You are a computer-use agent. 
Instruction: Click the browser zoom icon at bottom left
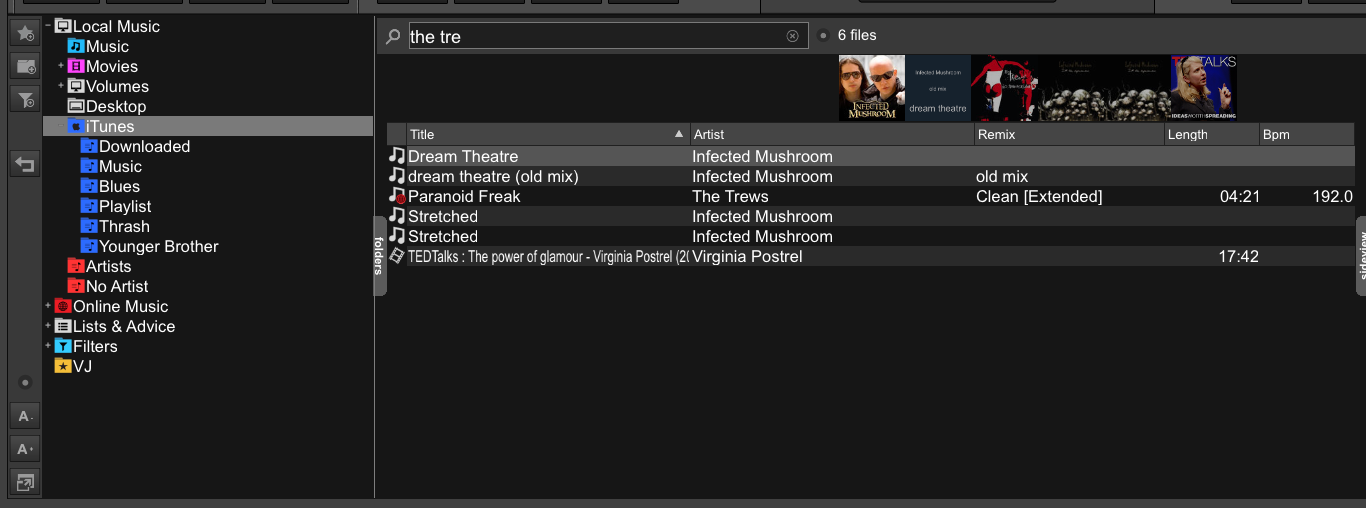click(x=24, y=482)
